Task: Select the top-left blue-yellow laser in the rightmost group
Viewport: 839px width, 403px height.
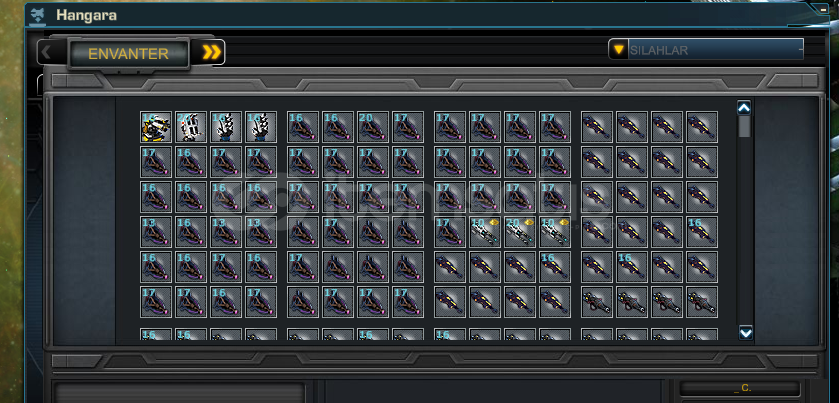Action: click(x=597, y=127)
